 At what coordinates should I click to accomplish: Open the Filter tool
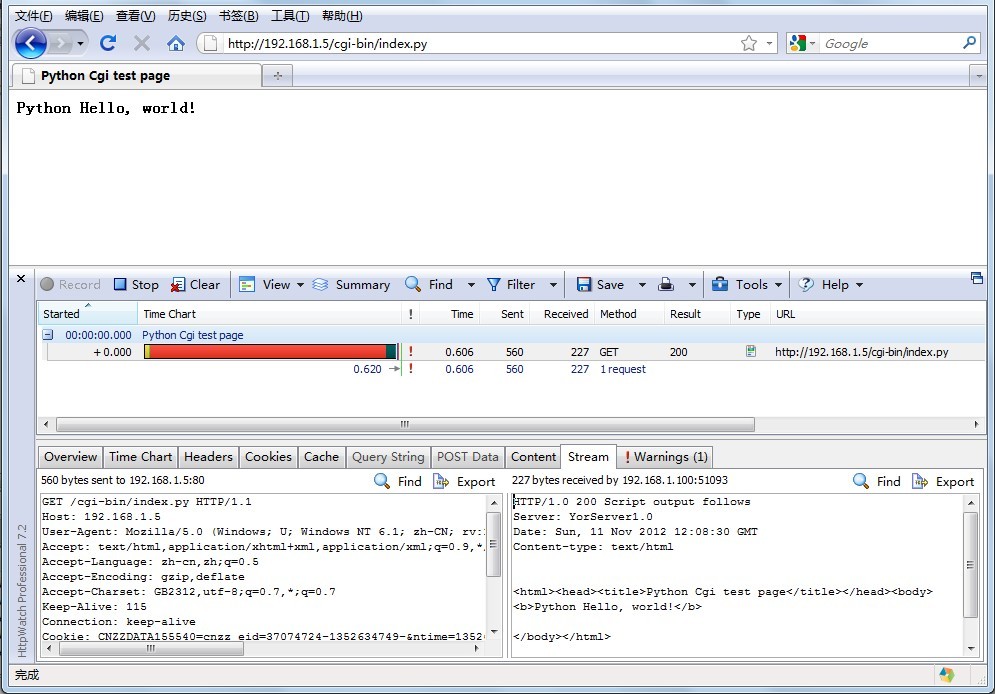click(x=511, y=284)
